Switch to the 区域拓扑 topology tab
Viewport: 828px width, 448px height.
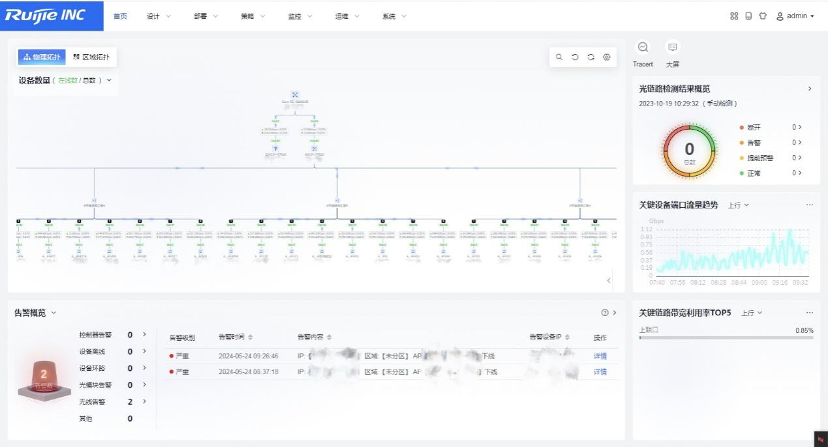coord(91,57)
